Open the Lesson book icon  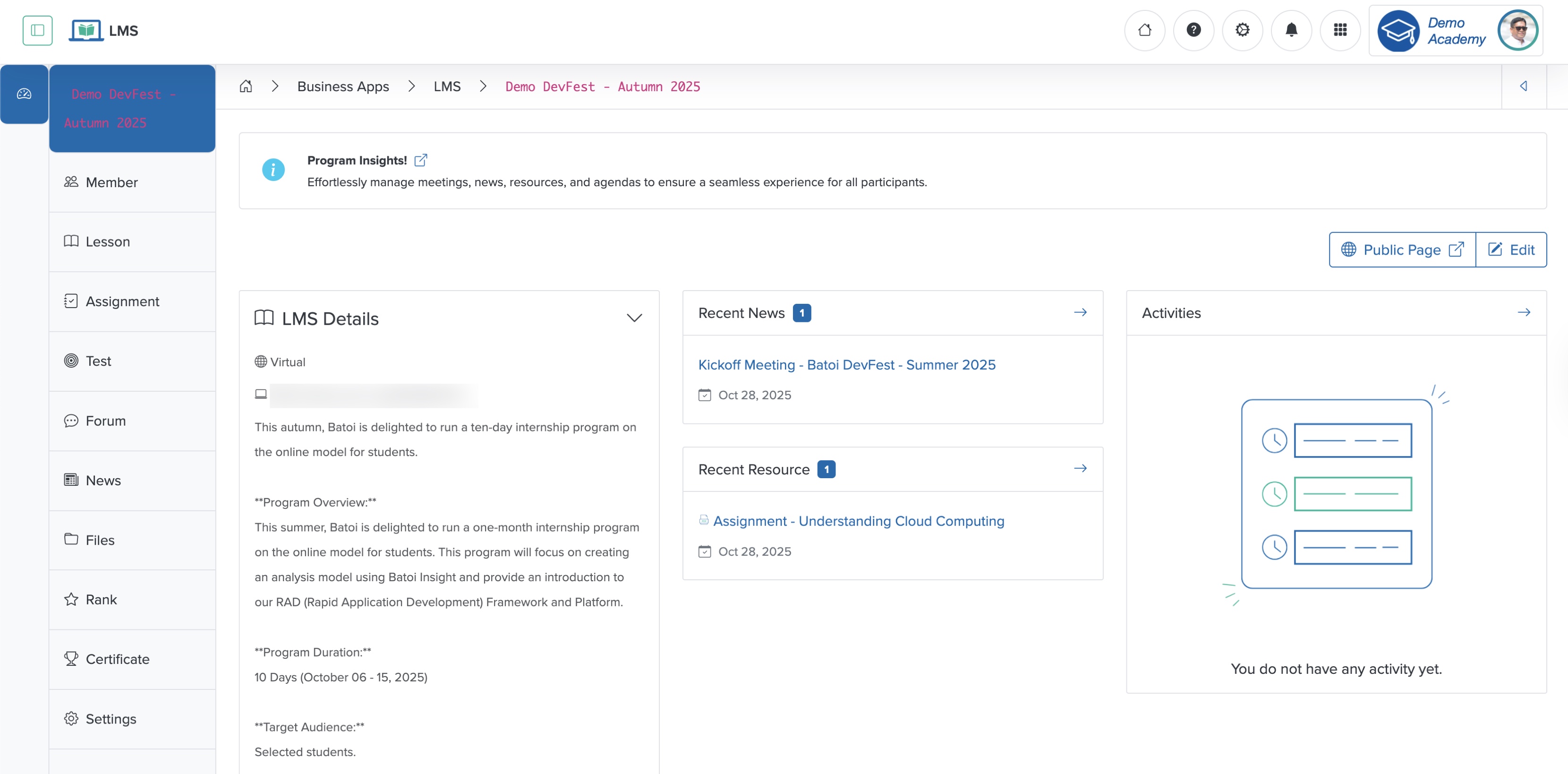[71, 241]
